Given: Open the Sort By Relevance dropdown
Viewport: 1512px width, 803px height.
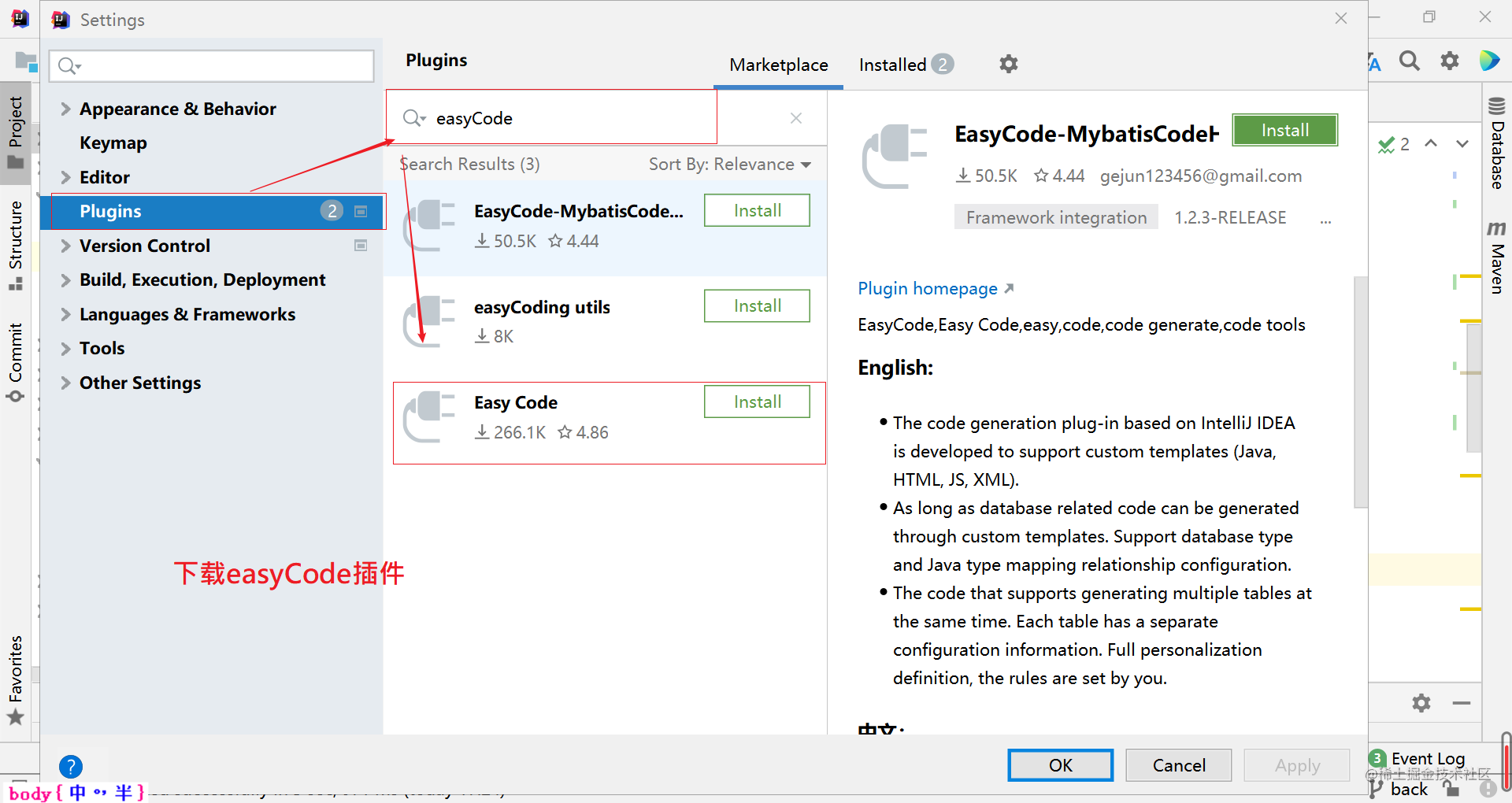Looking at the screenshot, I should click(729, 164).
